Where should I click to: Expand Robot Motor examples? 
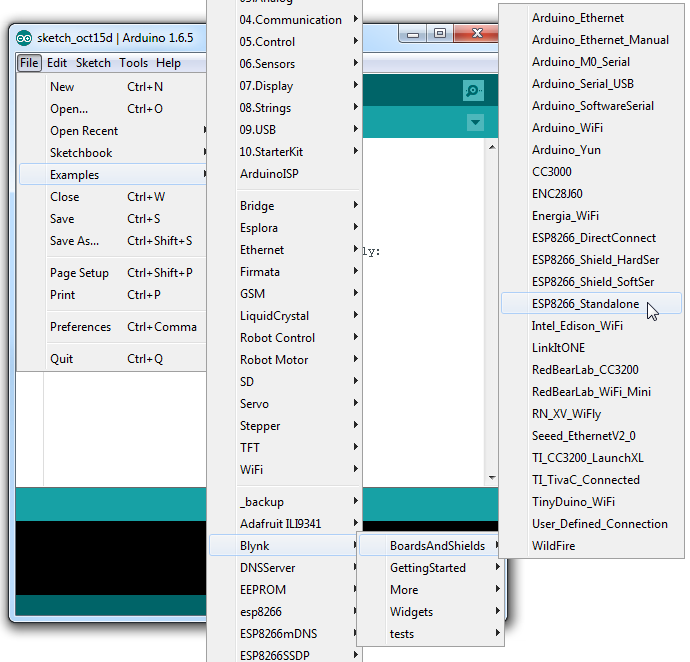pos(285,360)
